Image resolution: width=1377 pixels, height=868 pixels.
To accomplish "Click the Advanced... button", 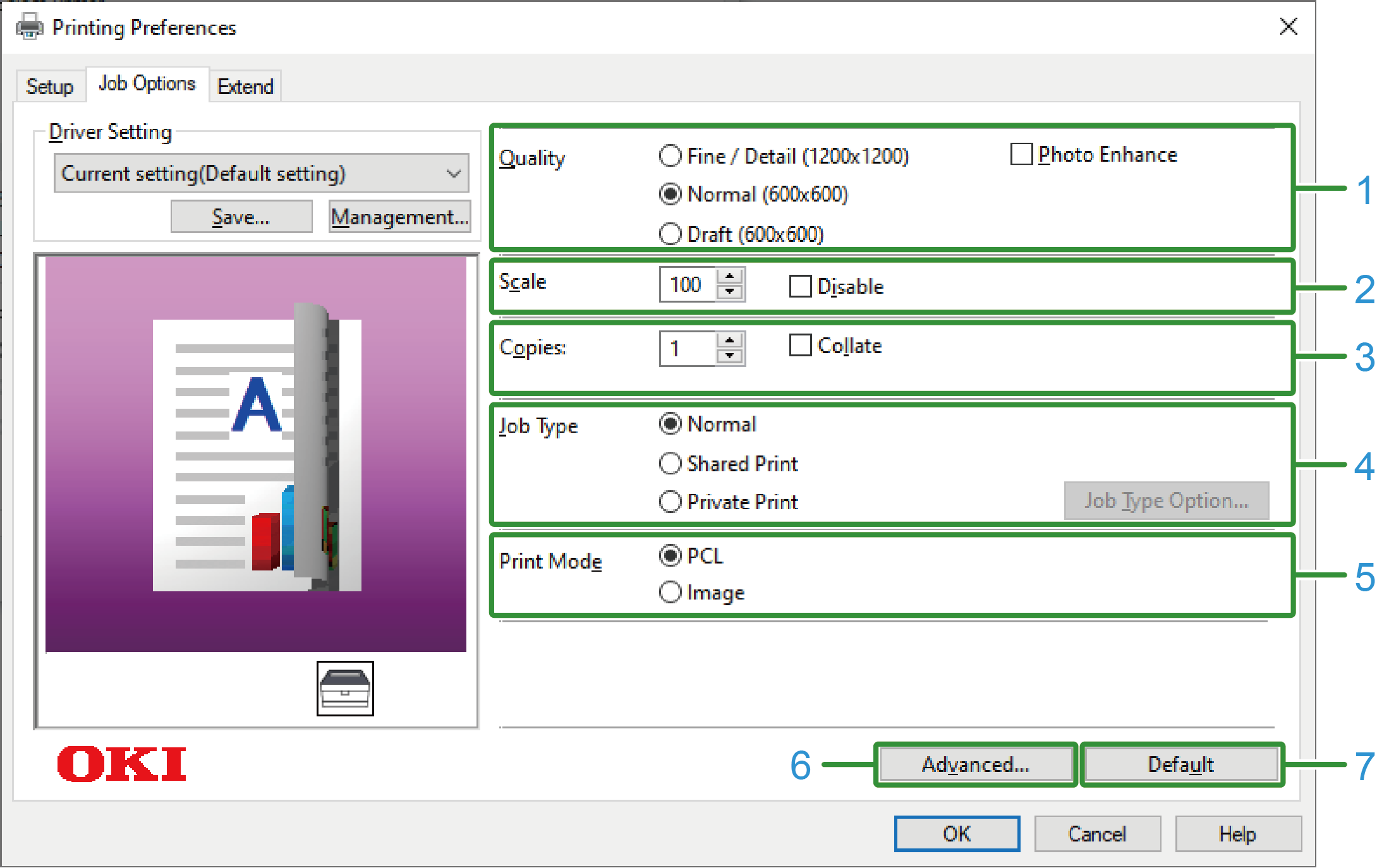I will click(x=975, y=764).
